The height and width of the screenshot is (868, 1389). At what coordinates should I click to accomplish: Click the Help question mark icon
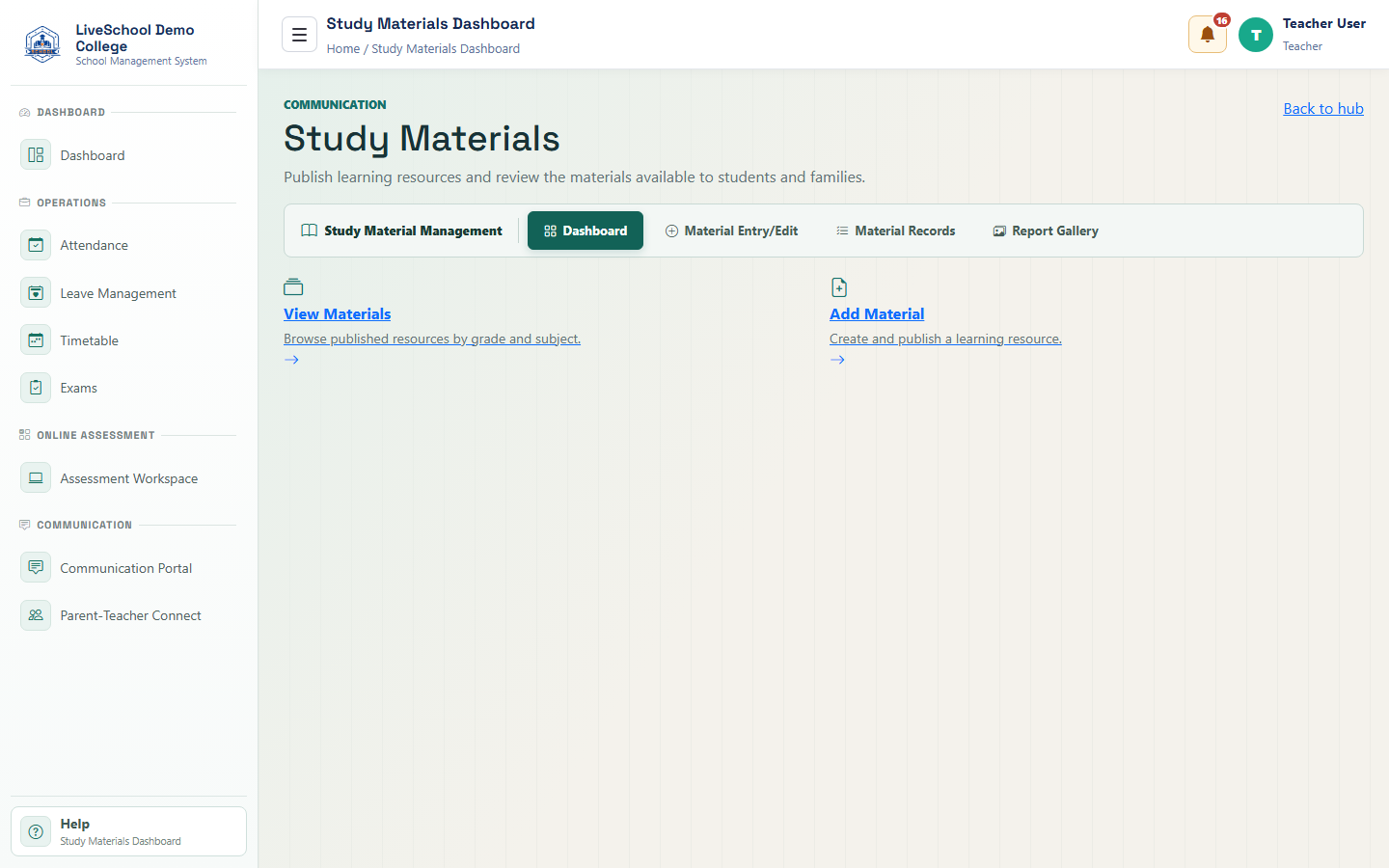tap(36, 831)
